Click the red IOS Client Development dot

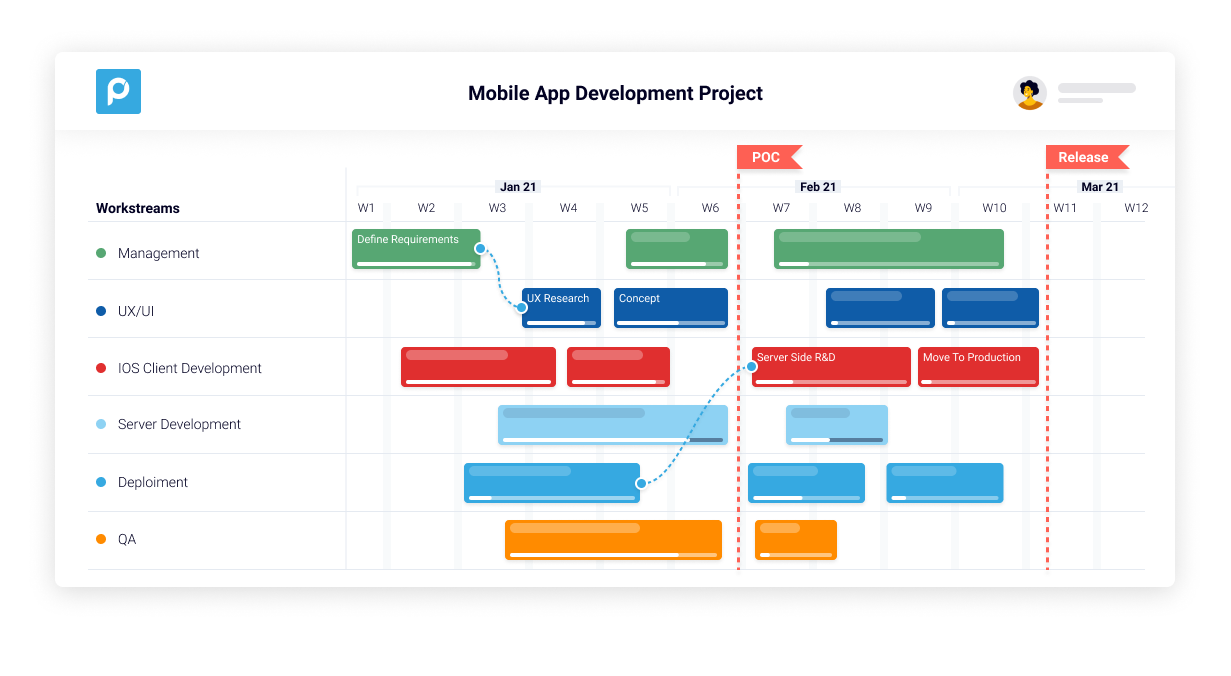pos(101,368)
